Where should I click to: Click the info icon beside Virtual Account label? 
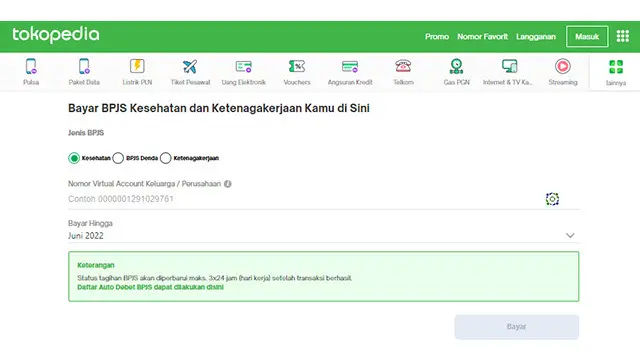[228, 184]
